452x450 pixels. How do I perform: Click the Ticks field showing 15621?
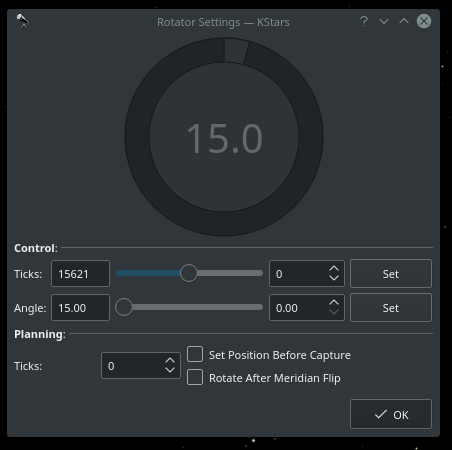[x=80, y=274]
